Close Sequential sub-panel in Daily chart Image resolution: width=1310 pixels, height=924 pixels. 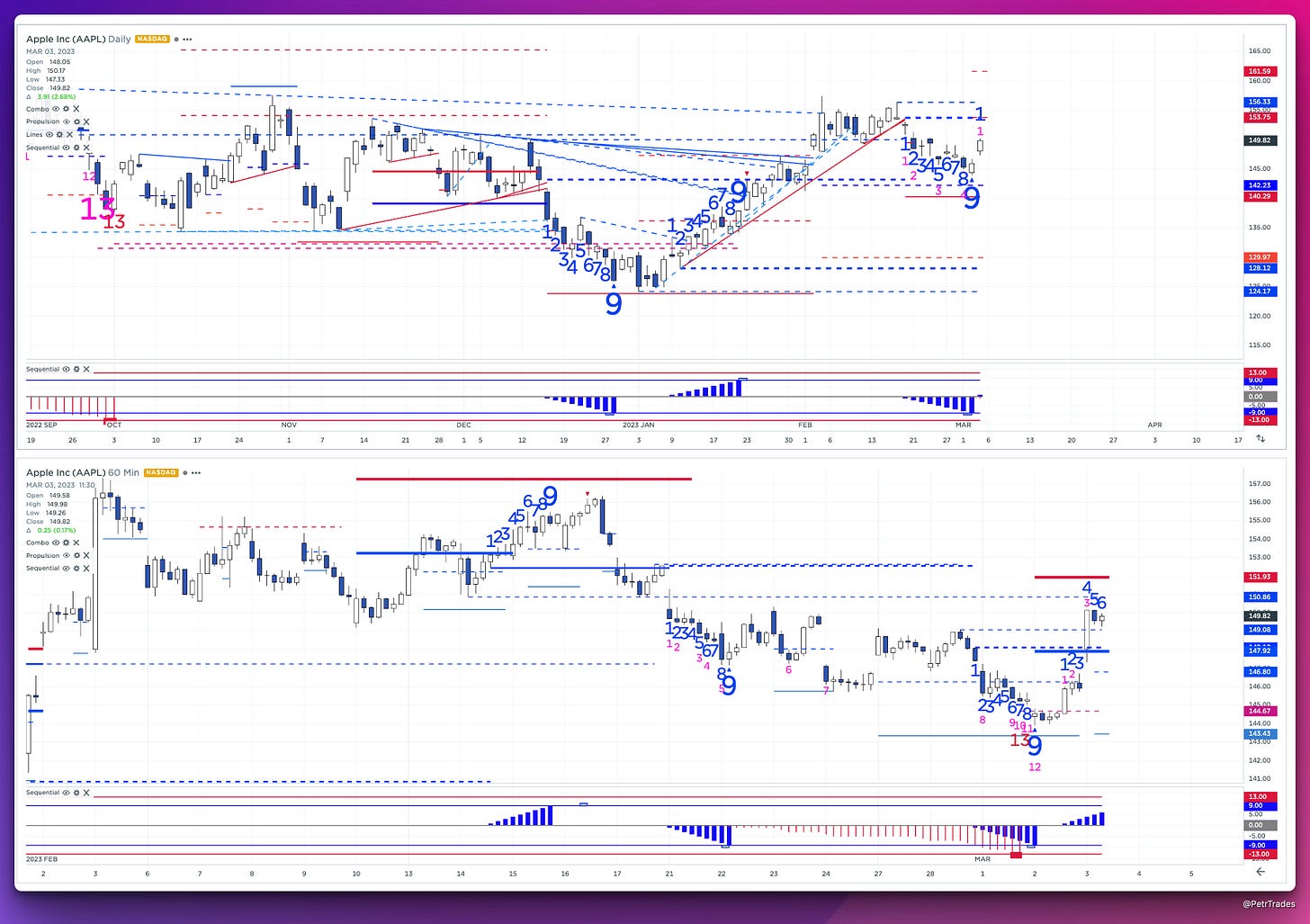pos(86,369)
